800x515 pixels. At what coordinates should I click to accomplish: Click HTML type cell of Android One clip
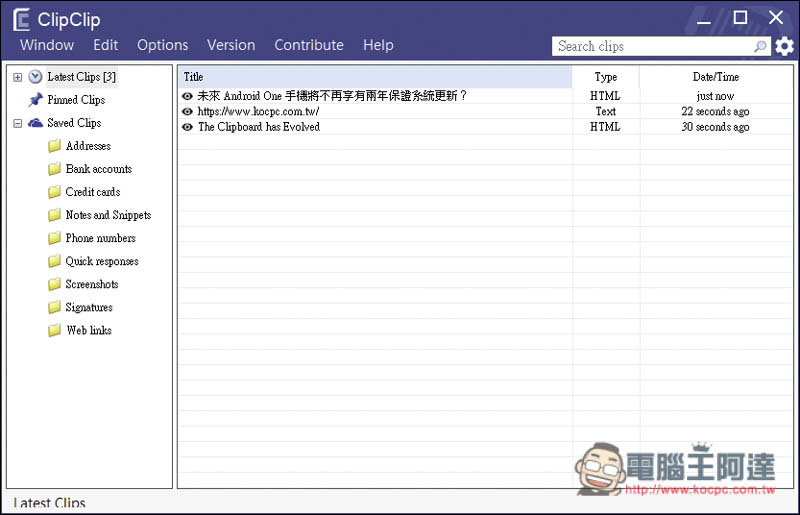click(x=606, y=96)
